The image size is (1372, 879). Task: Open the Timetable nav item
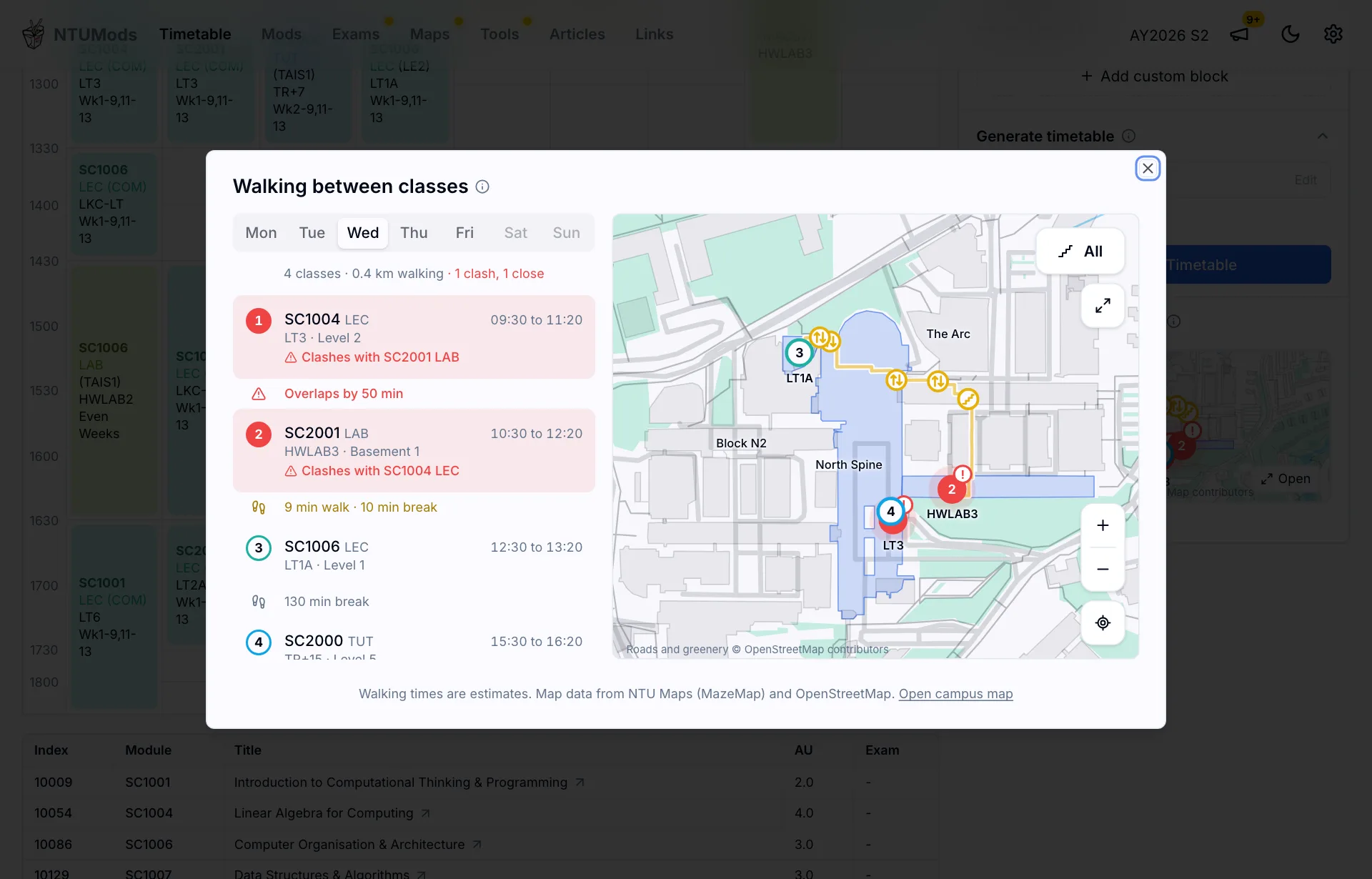click(195, 34)
